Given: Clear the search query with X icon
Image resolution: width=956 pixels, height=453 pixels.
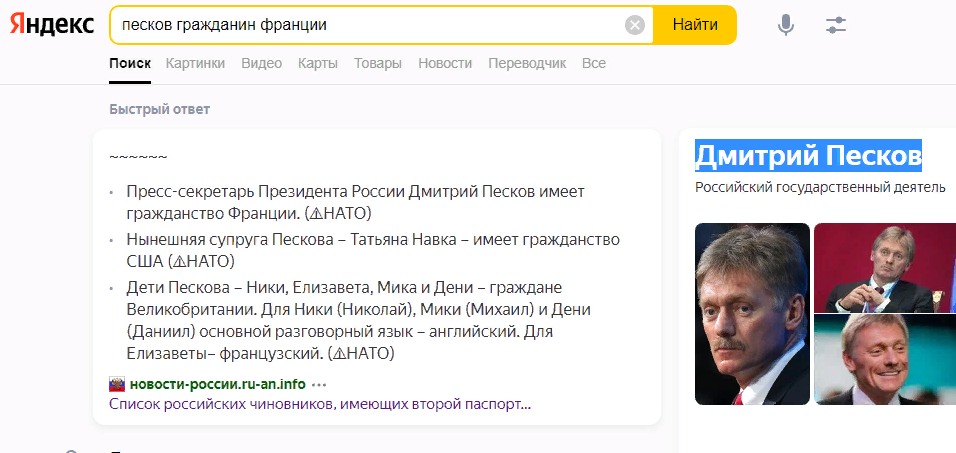Looking at the screenshot, I should (x=635, y=25).
